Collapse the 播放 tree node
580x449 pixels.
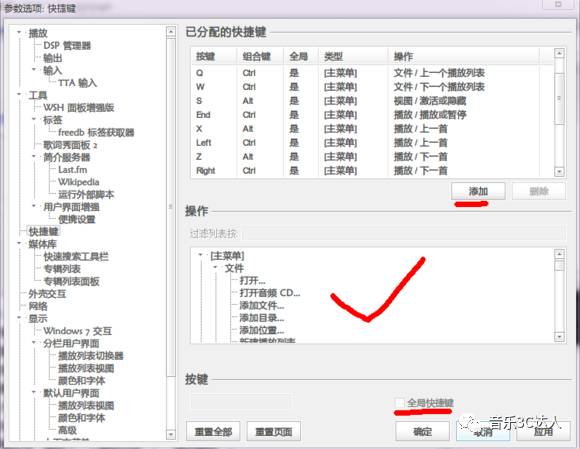pyautogui.click(x=19, y=33)
